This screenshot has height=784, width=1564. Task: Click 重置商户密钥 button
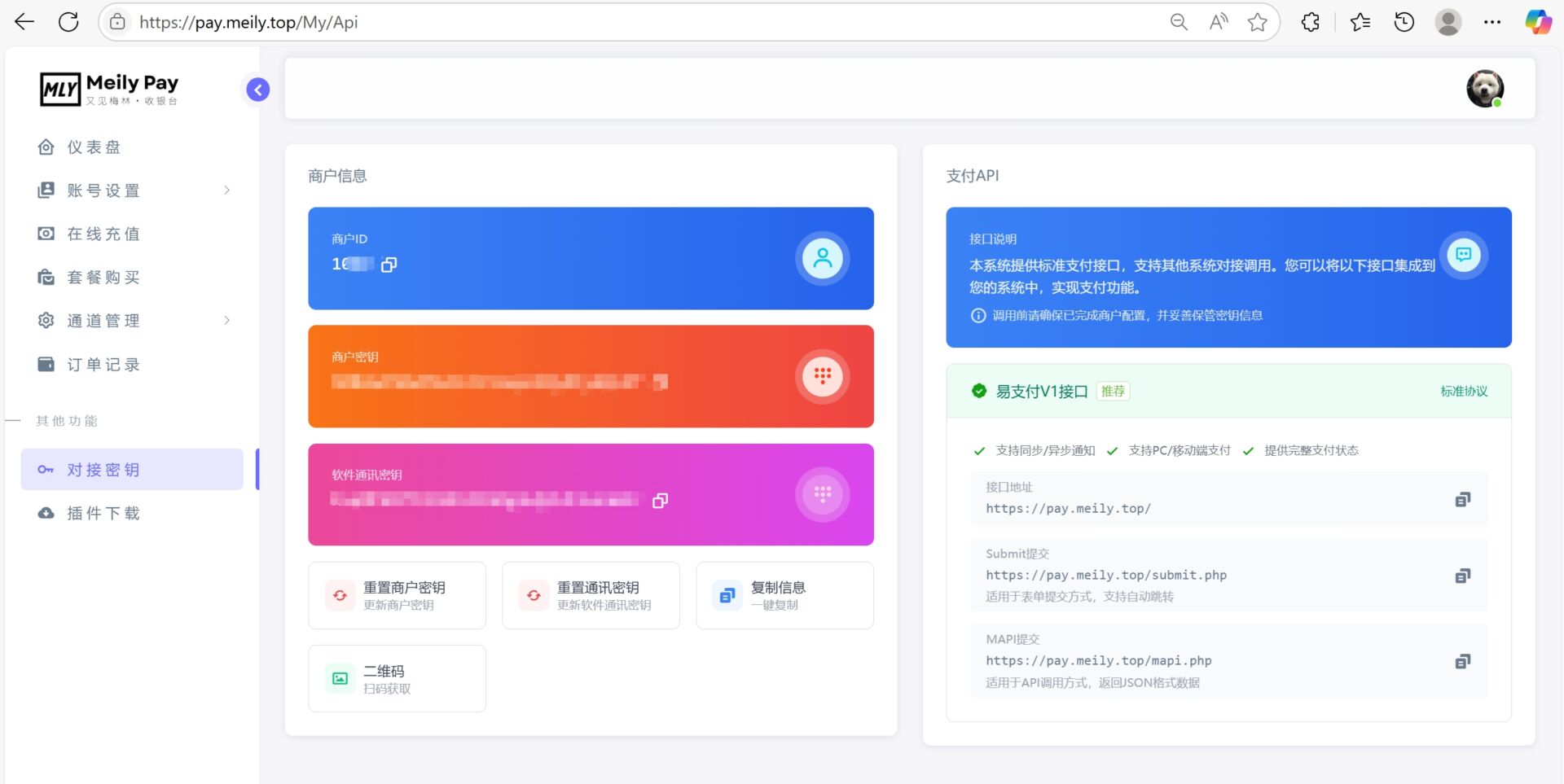[397, 595]
